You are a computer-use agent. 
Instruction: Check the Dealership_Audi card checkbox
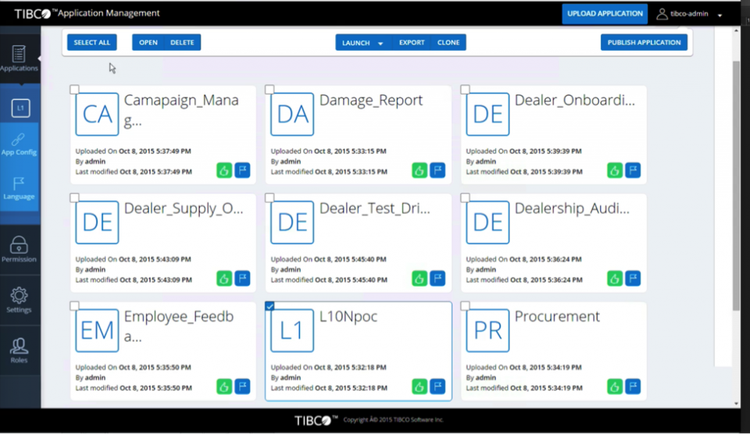(465, 198)
